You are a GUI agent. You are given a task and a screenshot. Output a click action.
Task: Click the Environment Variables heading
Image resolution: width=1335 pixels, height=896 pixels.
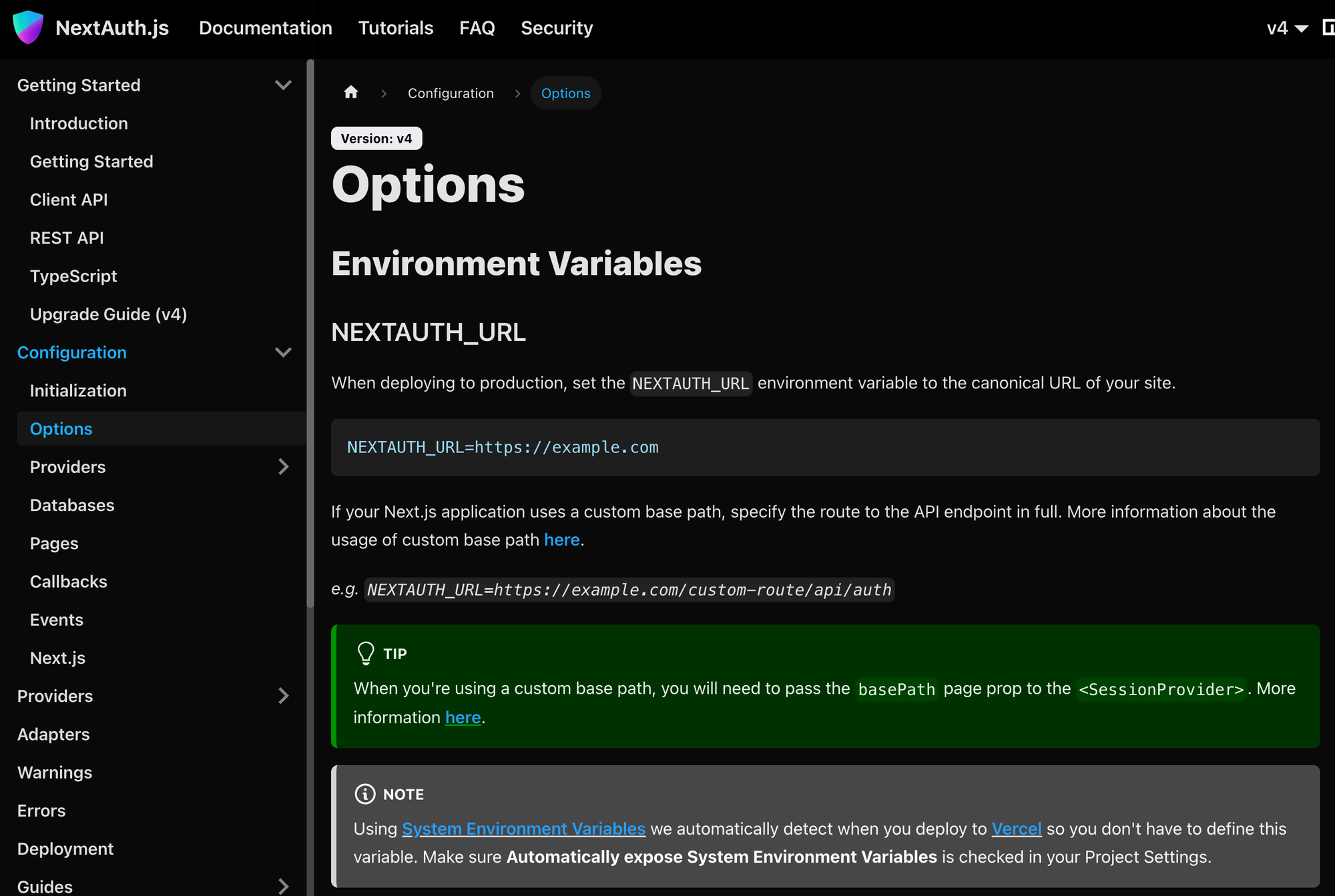[x=517, y=264]
